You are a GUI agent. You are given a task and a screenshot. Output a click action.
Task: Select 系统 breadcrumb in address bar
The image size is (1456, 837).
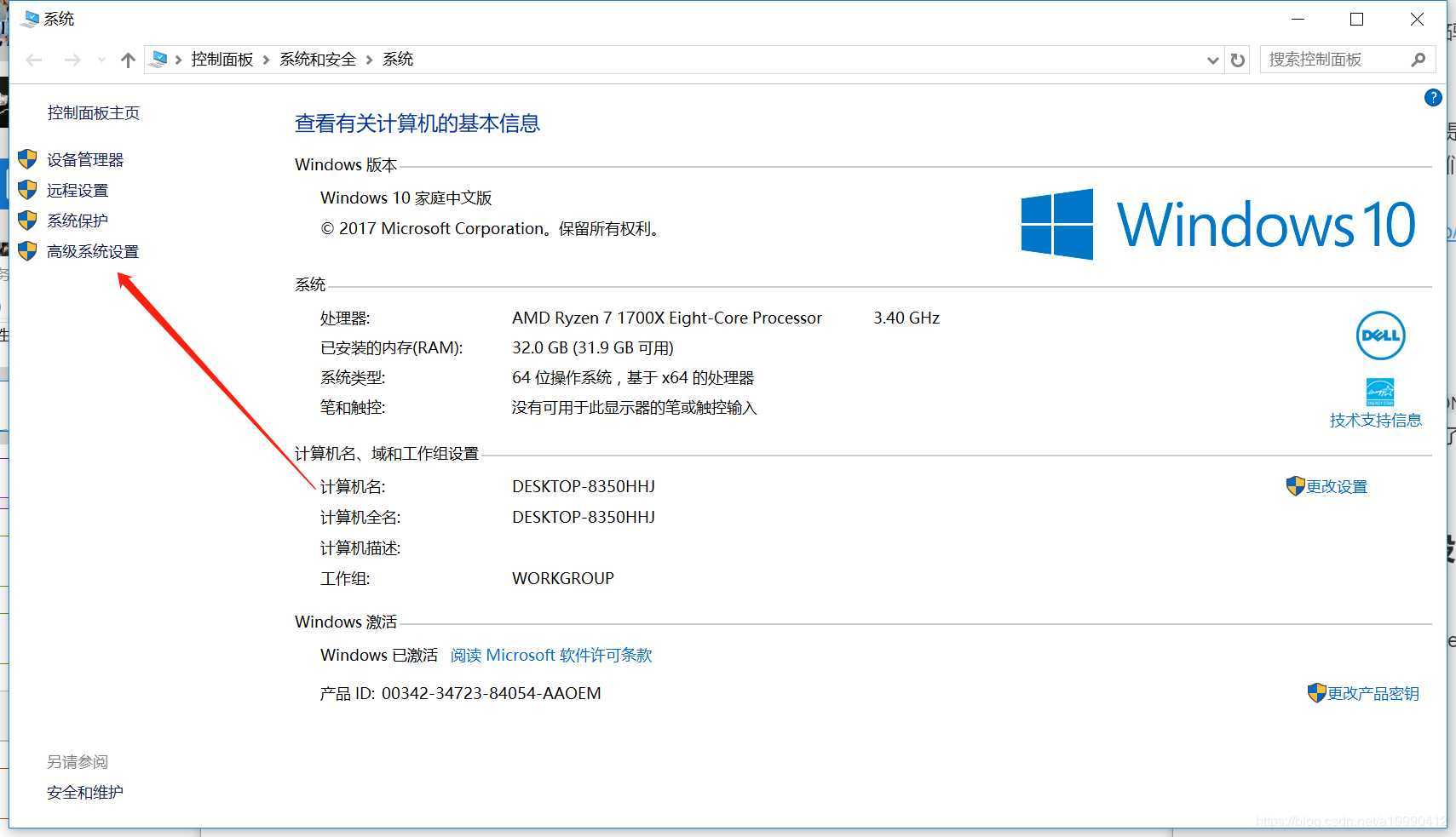coord(398,59)
